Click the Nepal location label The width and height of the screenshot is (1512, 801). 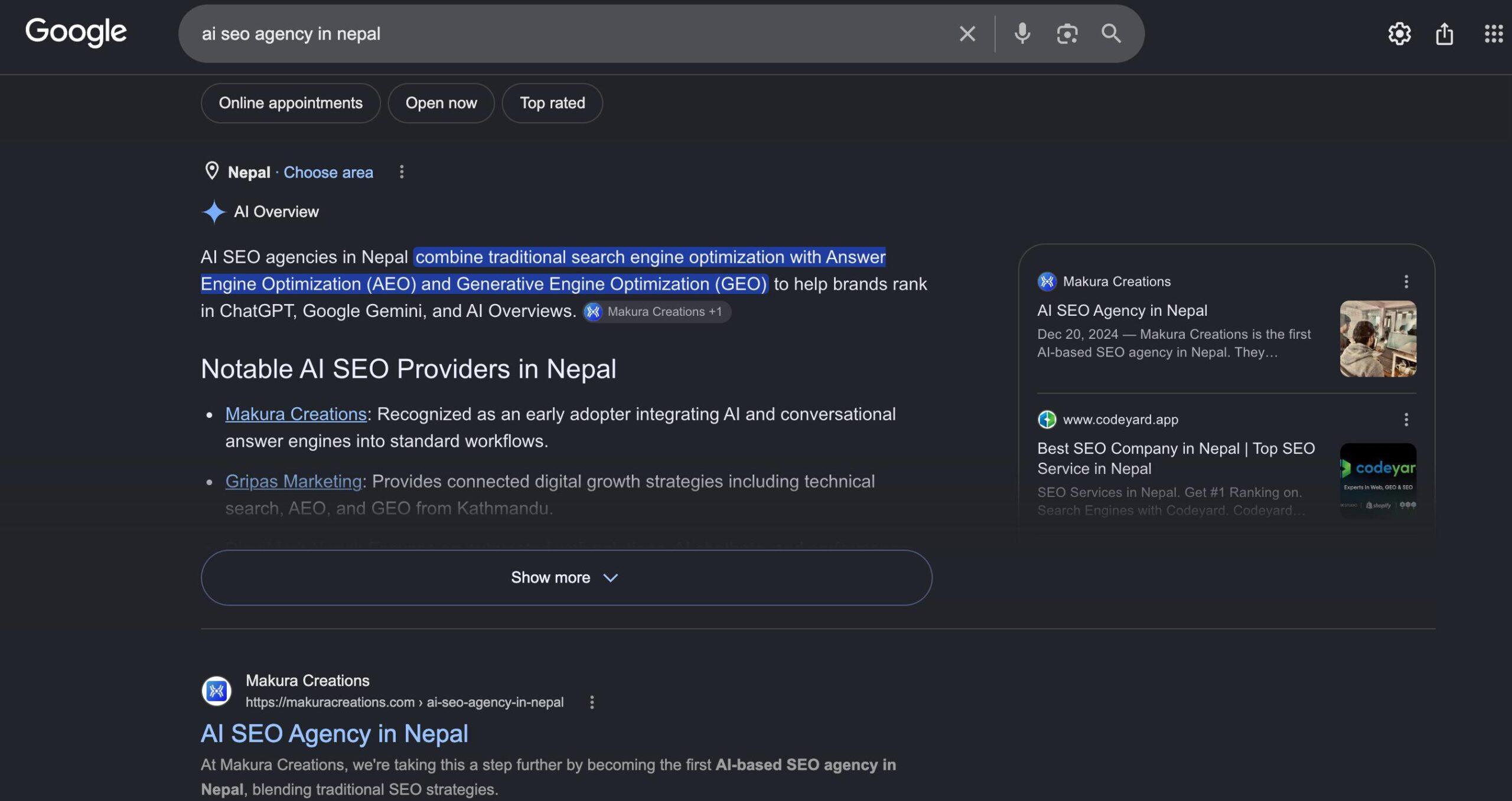pyautogui.click(x=249, y=172)
